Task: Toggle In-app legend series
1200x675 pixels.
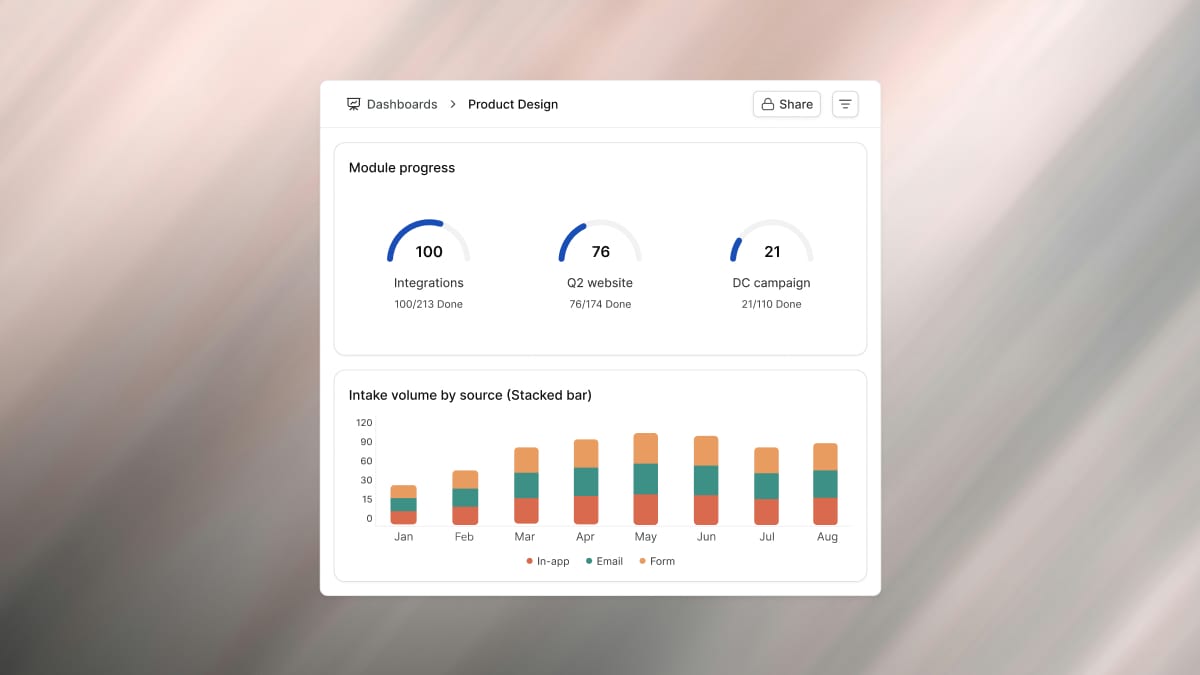Action: (x=548, y=561)
